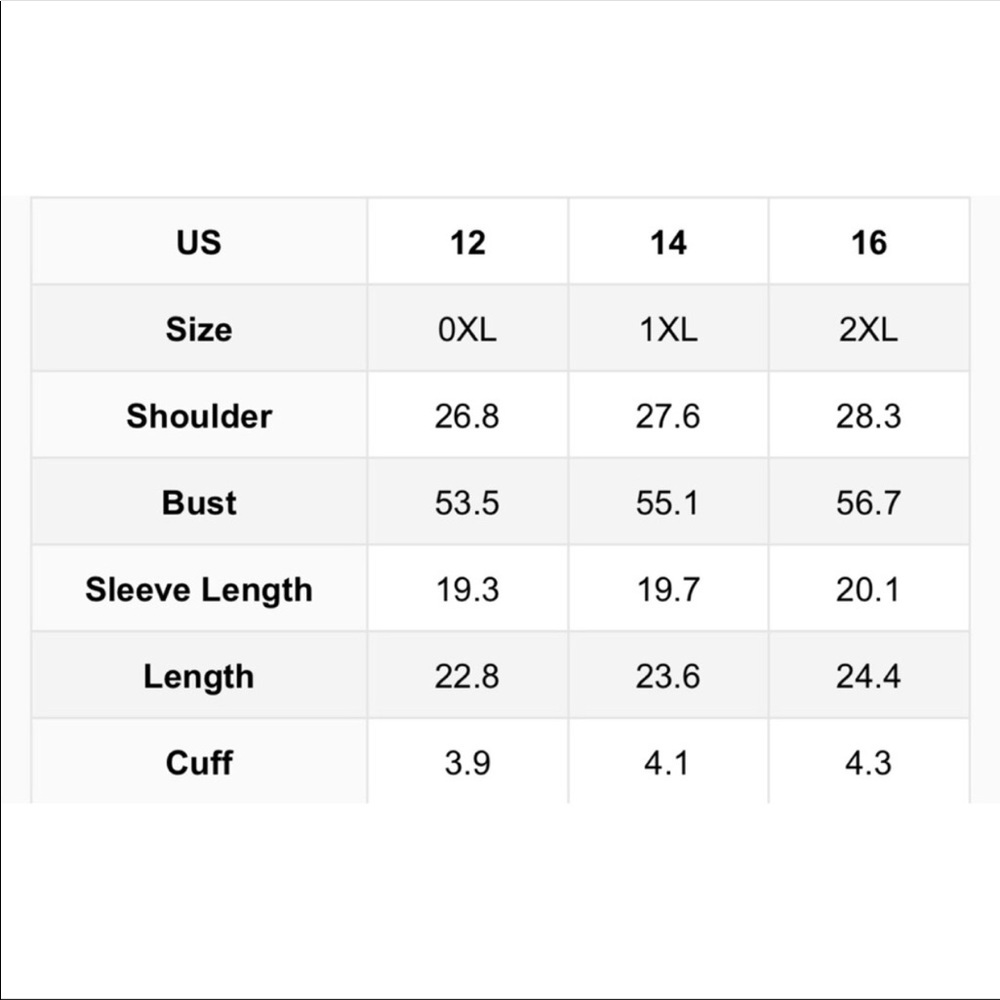Click the 2XL size cell
The width and height of the screenshot is (1000, 1000).
(868, 330)
